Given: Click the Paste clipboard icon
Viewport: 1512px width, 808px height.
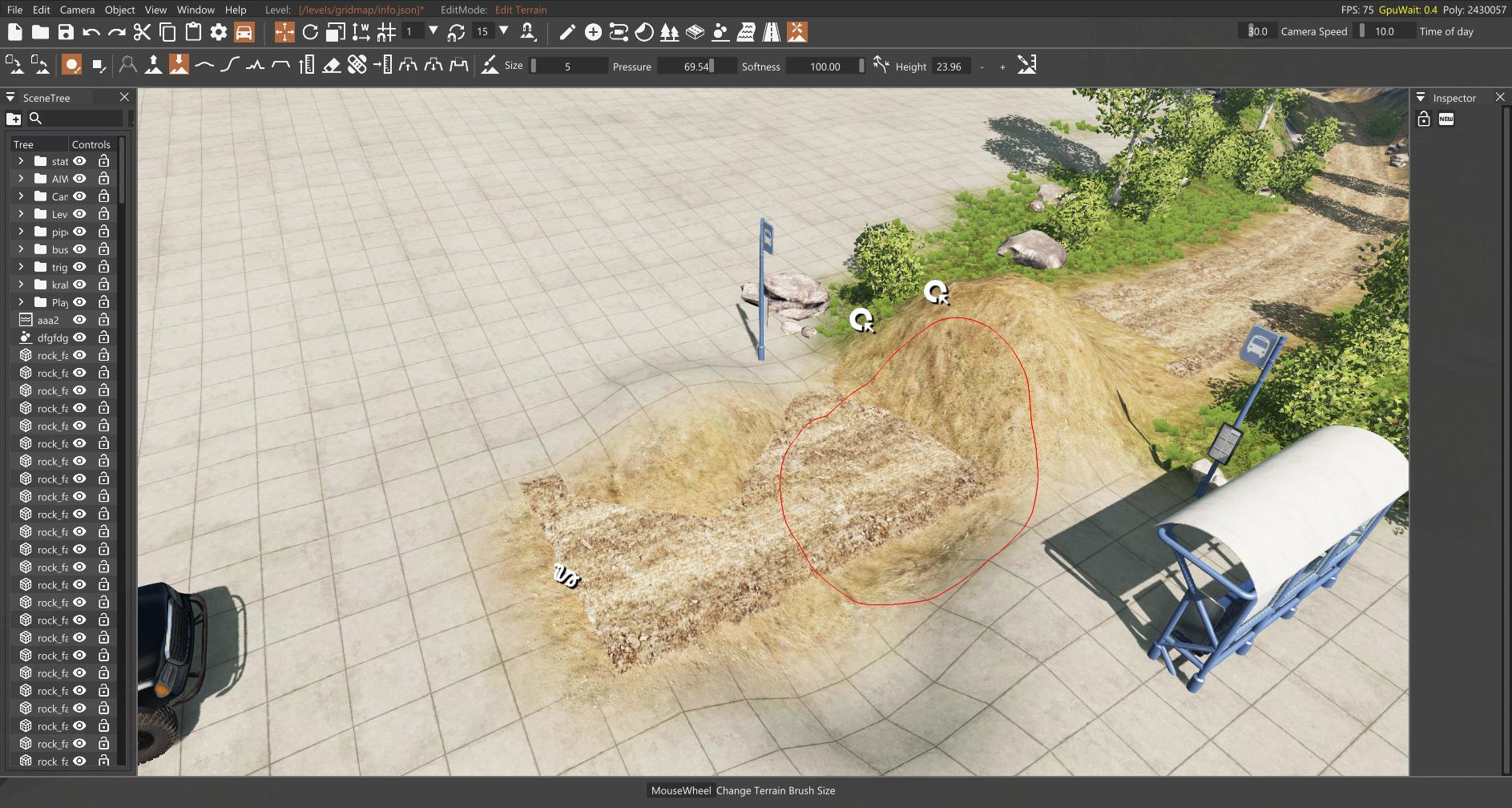Looking at the screenshot, I should click(x=193, y=32).
